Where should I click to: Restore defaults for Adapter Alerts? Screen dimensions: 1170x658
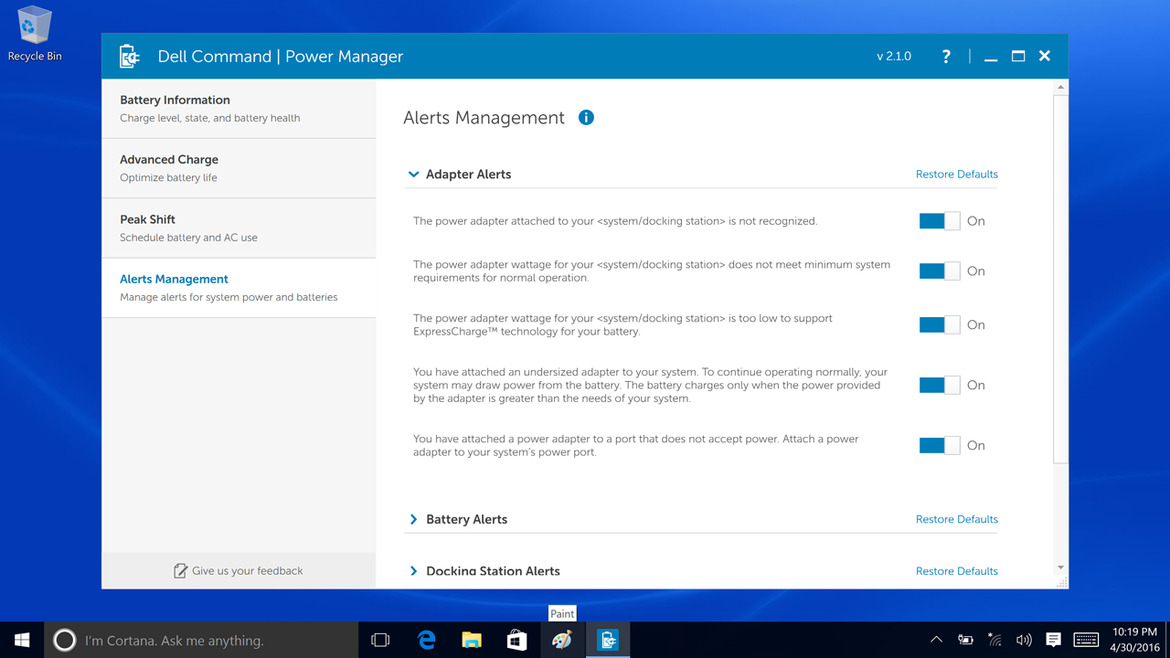[x=957, y=174]
